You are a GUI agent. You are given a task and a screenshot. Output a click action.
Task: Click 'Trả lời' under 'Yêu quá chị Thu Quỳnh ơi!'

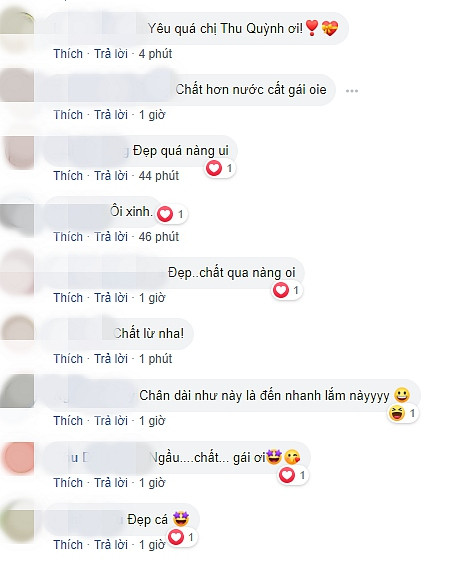[x=111, y=54]
